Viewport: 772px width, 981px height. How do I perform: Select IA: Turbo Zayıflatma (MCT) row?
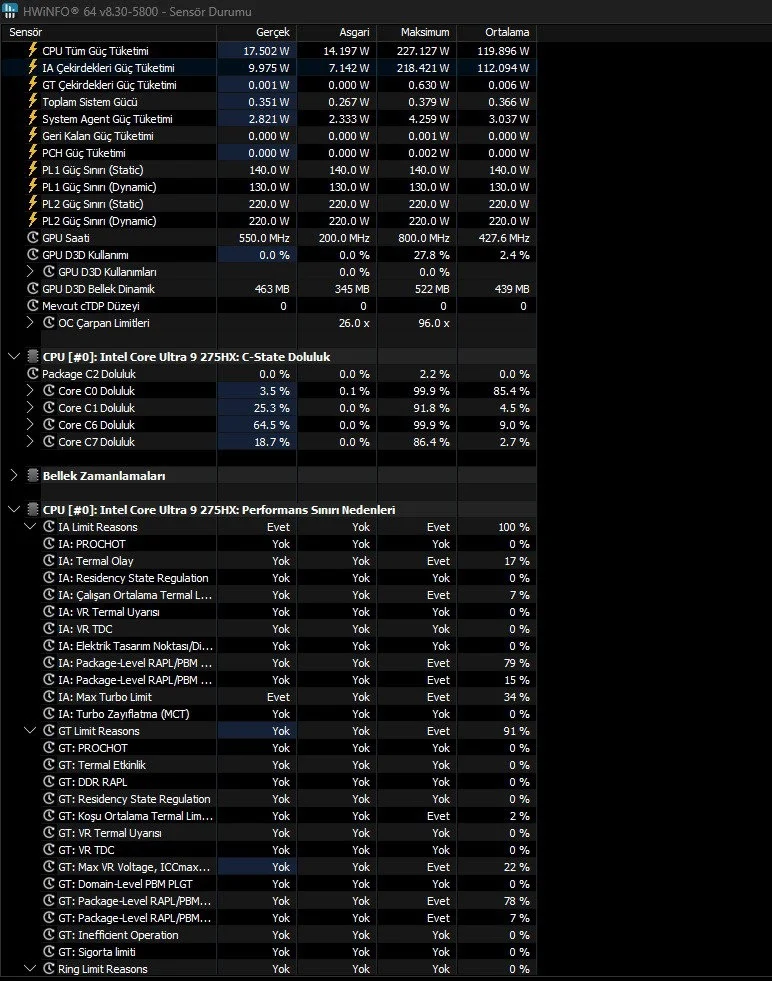pyautogui.click(x=270, y=714)
